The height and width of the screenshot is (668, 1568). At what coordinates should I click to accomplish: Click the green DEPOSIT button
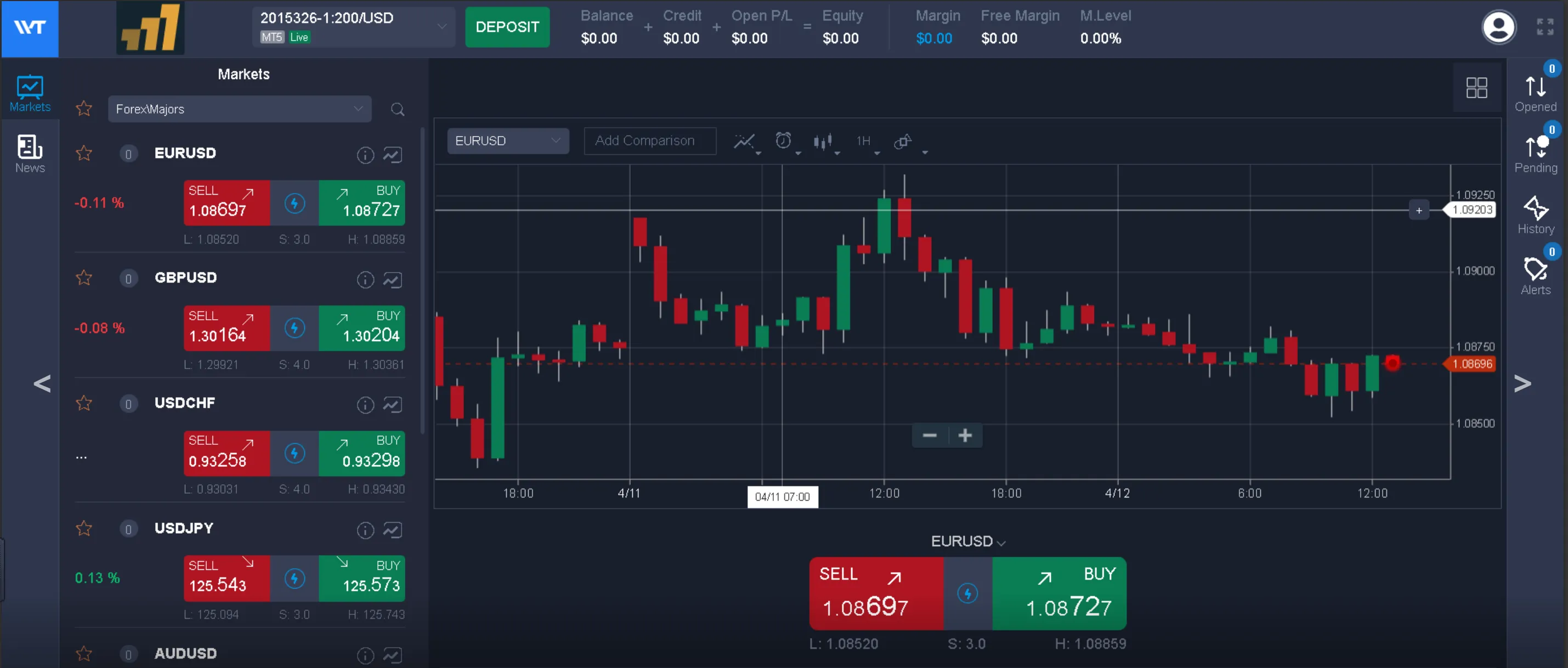pos(507,27)
